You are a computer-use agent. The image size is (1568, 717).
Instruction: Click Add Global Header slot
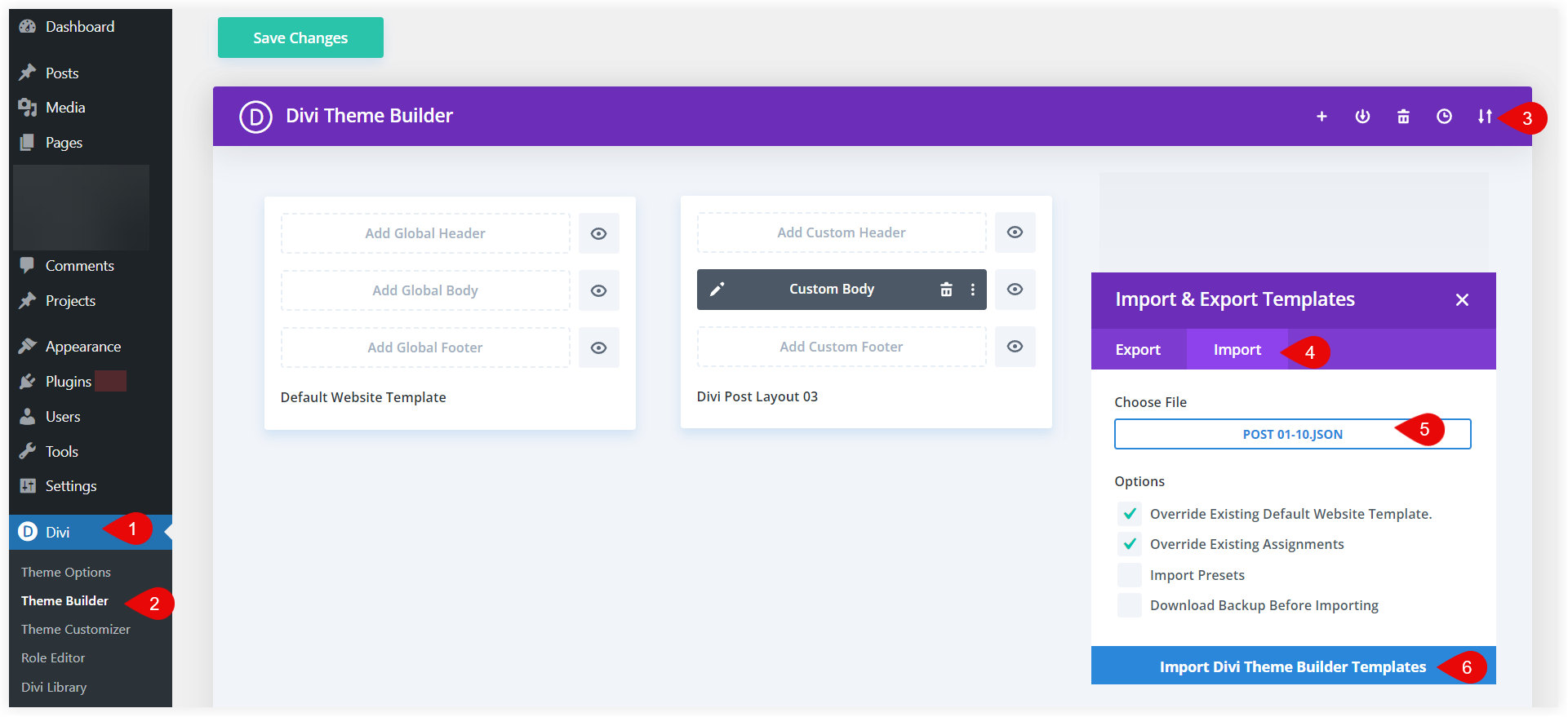(425, 233)
